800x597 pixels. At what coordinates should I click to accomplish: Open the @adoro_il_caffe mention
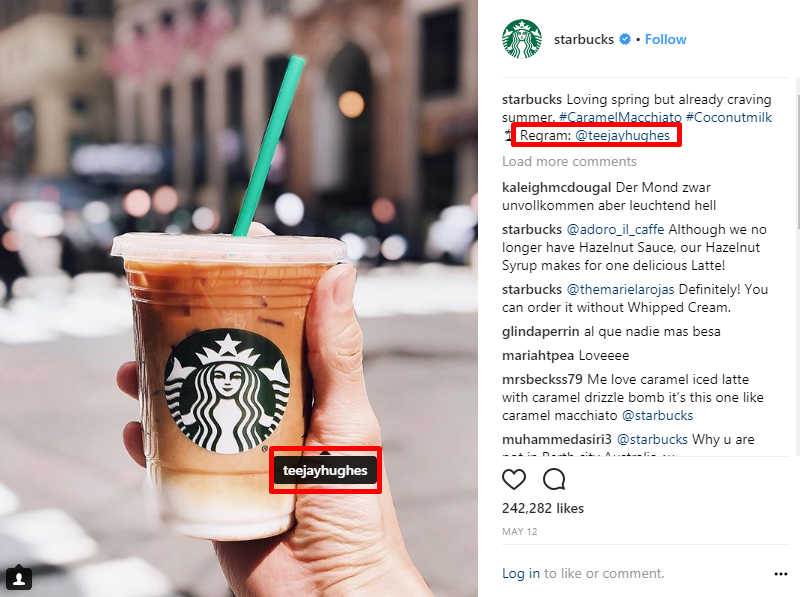pos(615,230)
